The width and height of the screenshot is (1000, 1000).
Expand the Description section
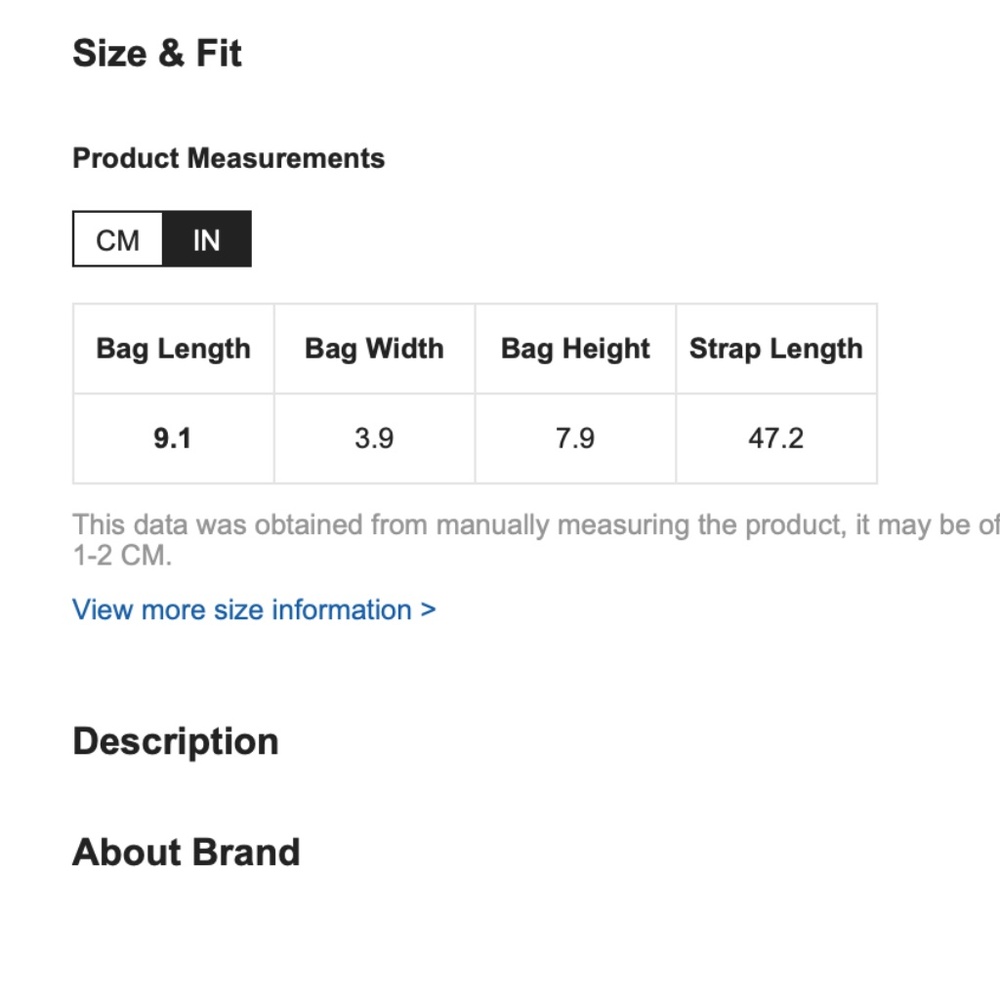tap(175, 742)
